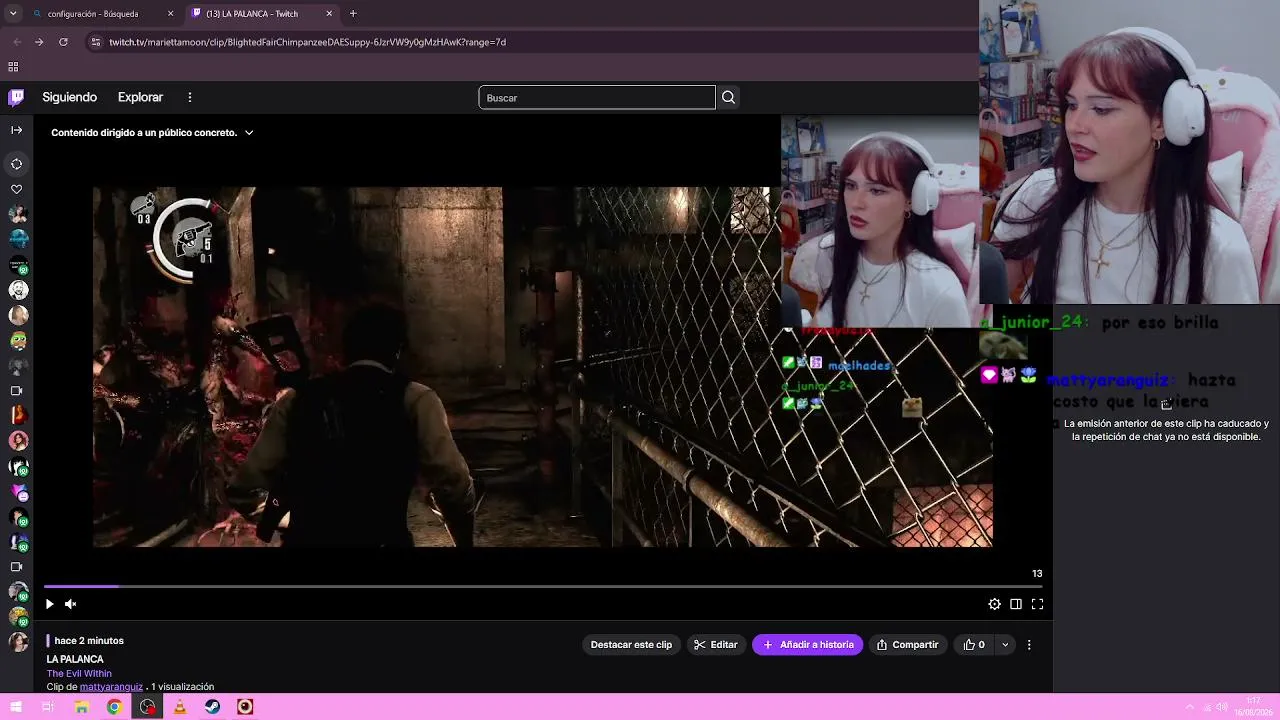
Task: Click the Destacar este clip button
Action: coord(631,645)
